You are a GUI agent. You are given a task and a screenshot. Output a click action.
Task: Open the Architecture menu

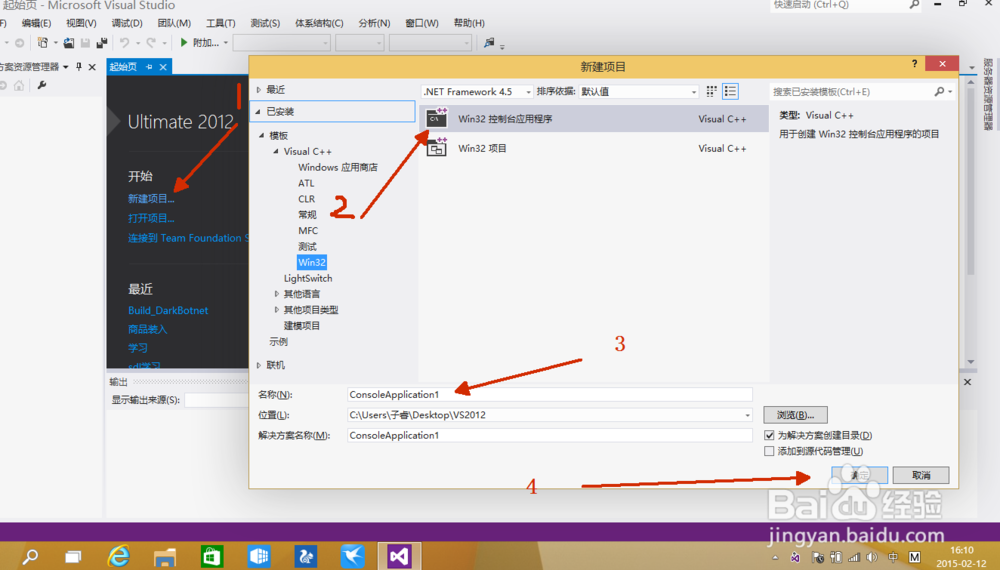coord(319,23)
